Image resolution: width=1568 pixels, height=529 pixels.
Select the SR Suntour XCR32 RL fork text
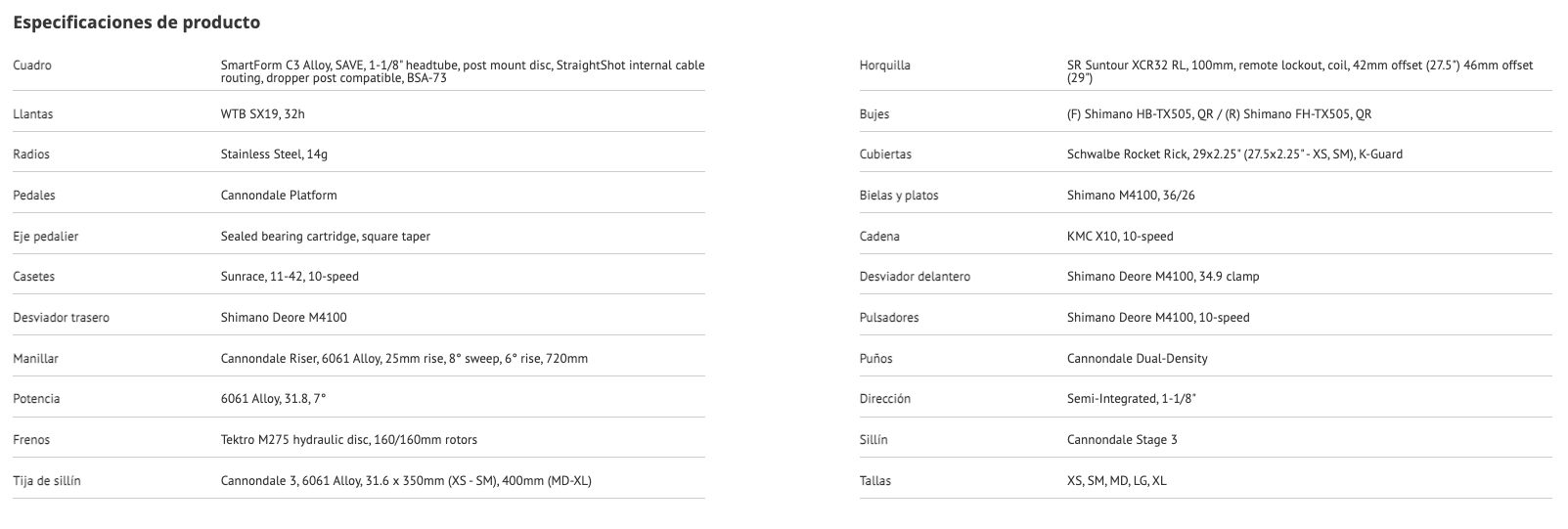(1299, 71)
